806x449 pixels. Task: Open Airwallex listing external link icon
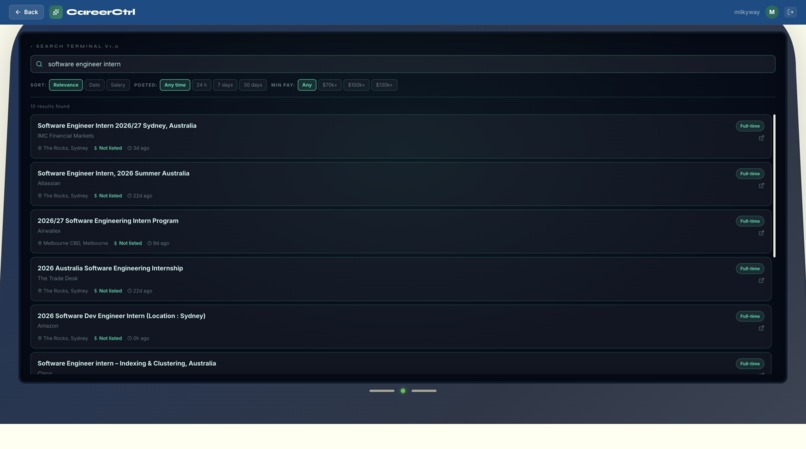(761, 233)
